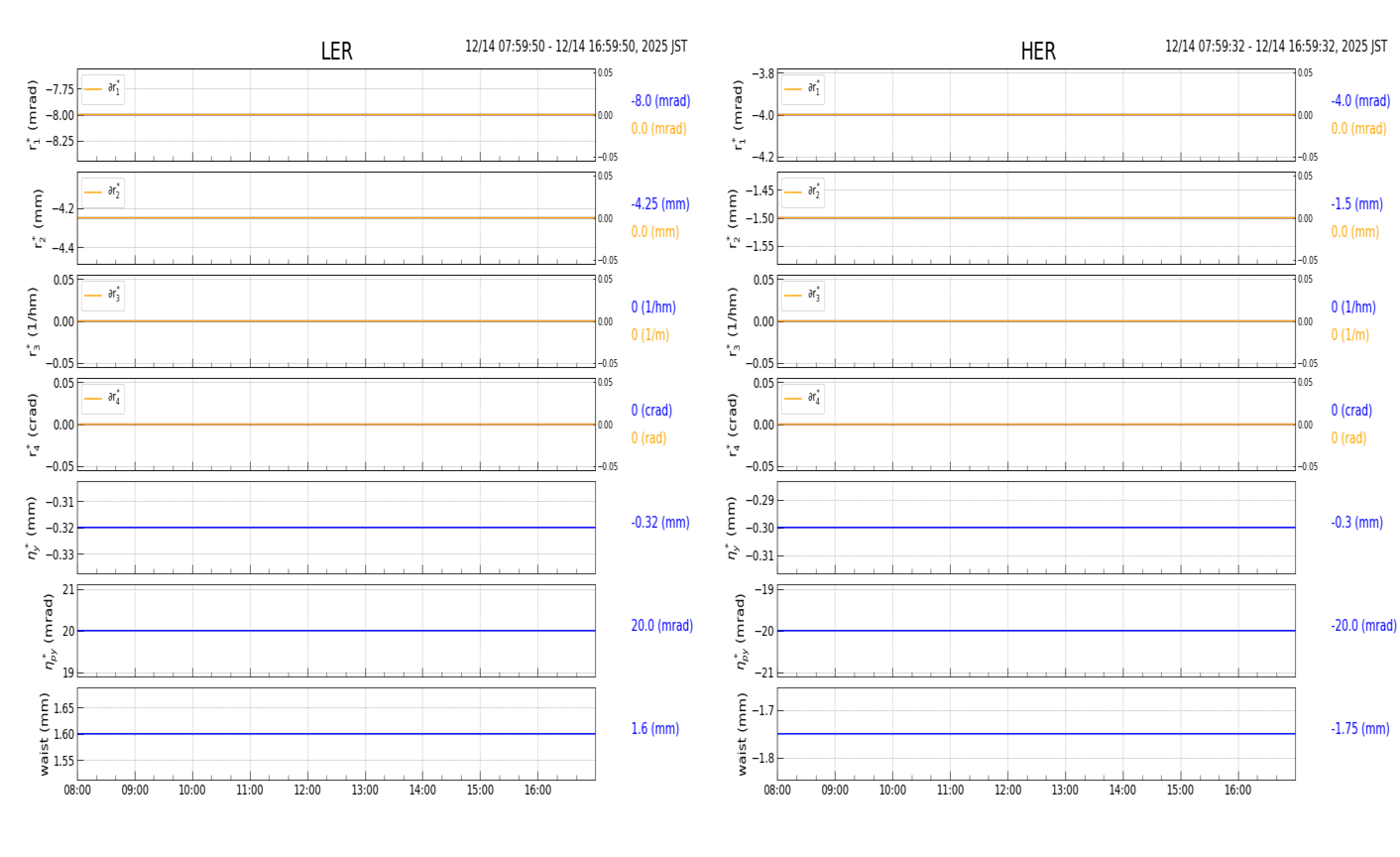Click the -7.75 tick on LER r1* axis

pyautogui.click(x=58, y=89)
